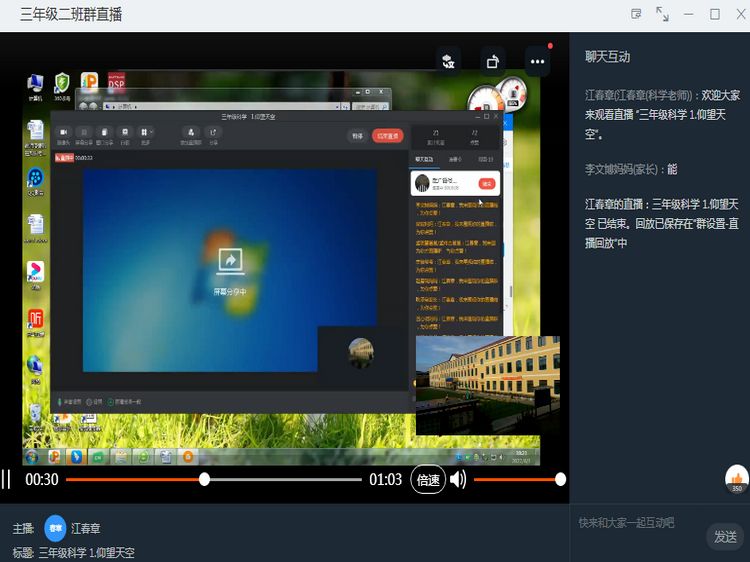Click the share/rotate screen icon
This screenshot has height=562, width=750.
(x=492, y=62)
